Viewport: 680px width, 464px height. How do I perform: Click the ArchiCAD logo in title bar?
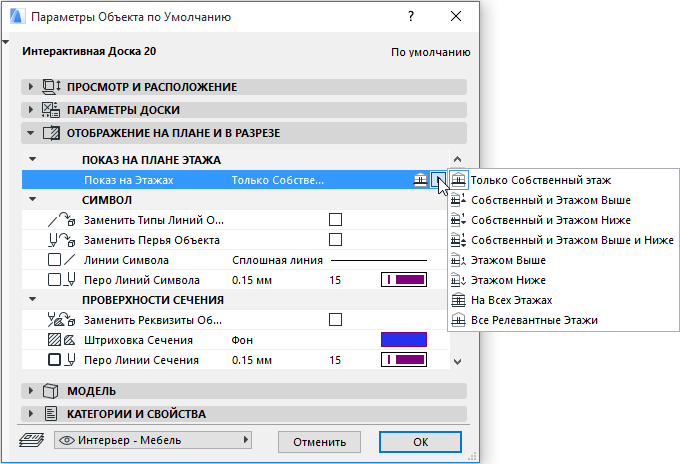tap(17, 17)
